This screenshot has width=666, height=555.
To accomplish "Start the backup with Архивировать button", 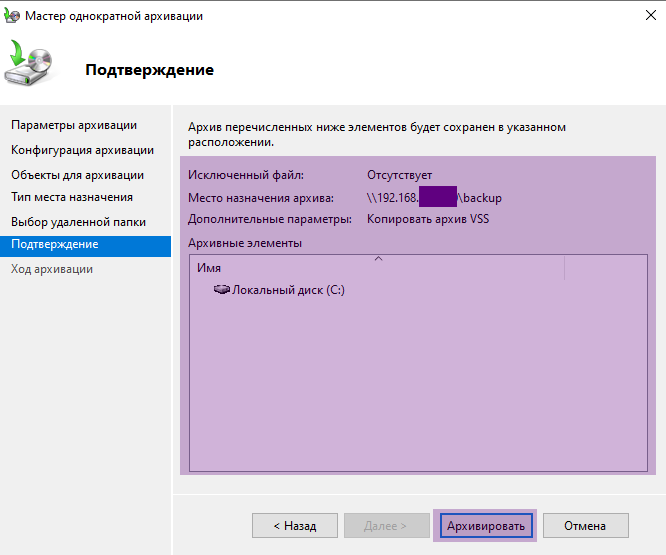I will (486, 526).
